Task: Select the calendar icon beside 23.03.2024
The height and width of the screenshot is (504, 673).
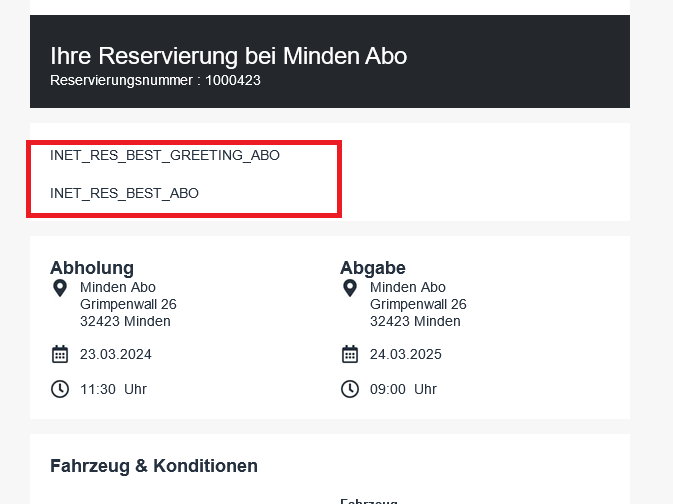Action: pyautogui.click(x=59, y=354)
